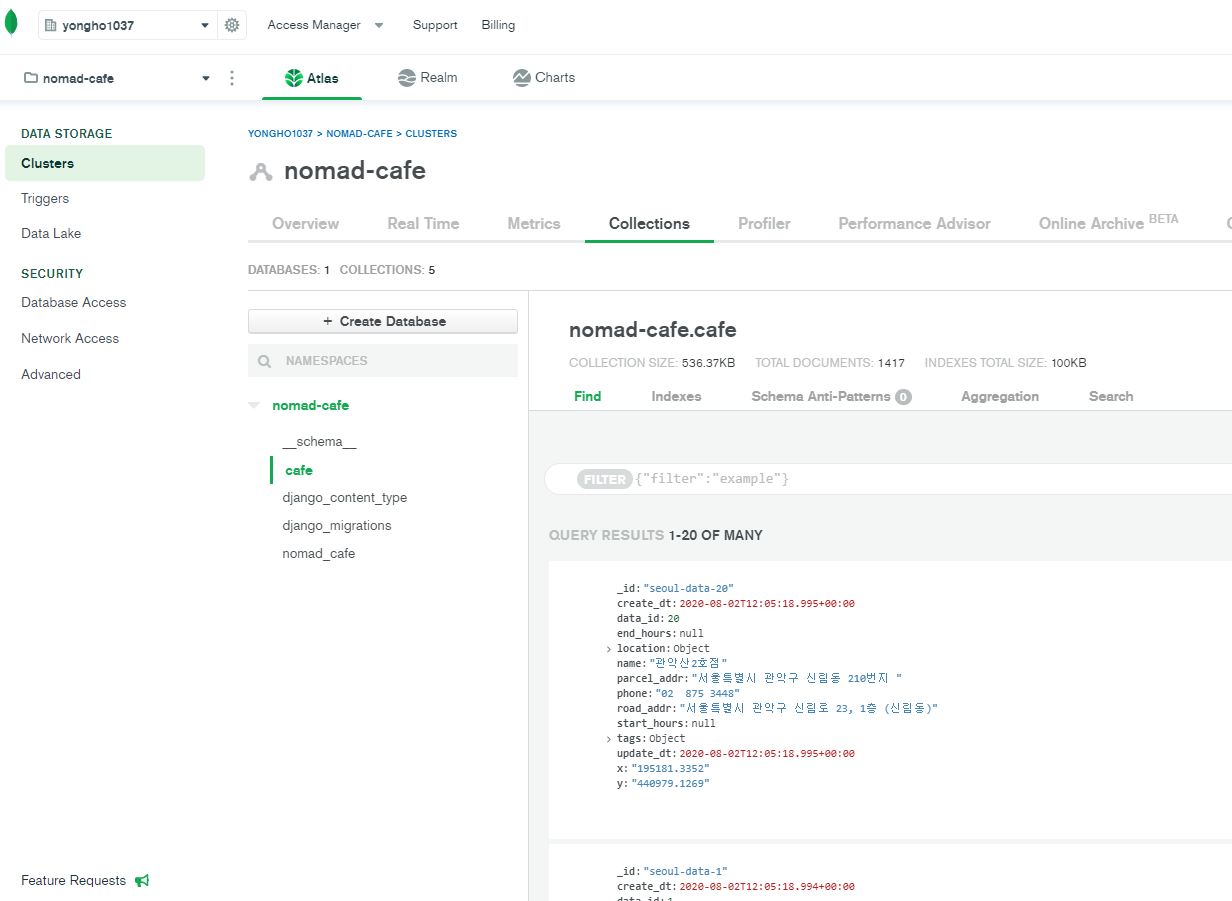
Task: Open organization settings gear icon
Action: (x=232, y=25)
